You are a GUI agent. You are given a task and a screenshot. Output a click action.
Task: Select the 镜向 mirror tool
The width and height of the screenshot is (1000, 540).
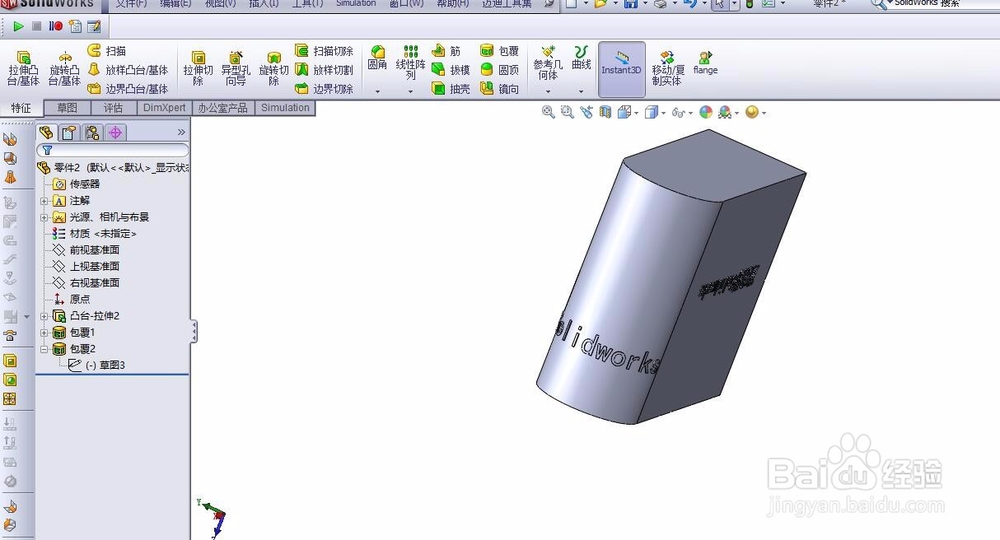pos(499,89)
